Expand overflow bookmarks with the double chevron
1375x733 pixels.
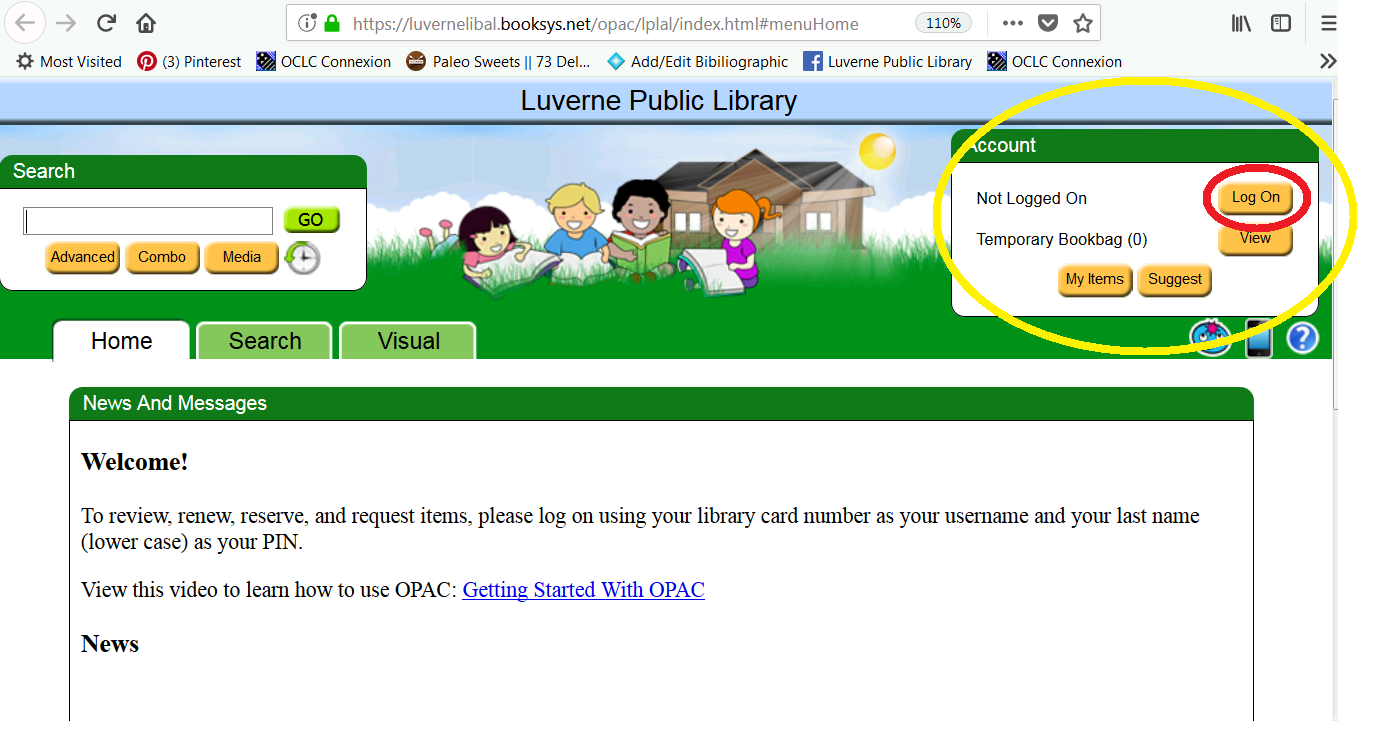click(1328, 61)
